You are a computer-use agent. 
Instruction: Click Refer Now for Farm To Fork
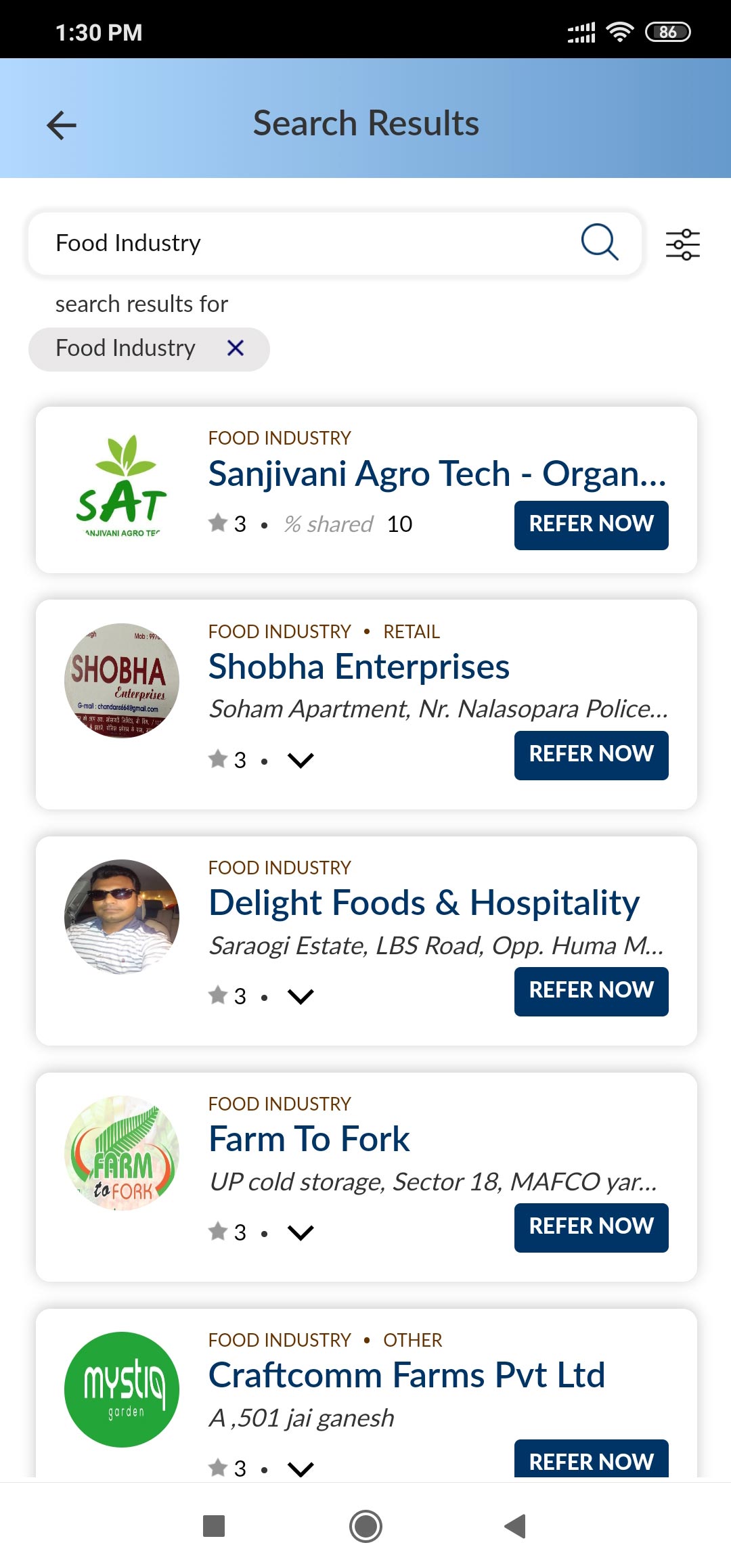(x=591, y=1228)
